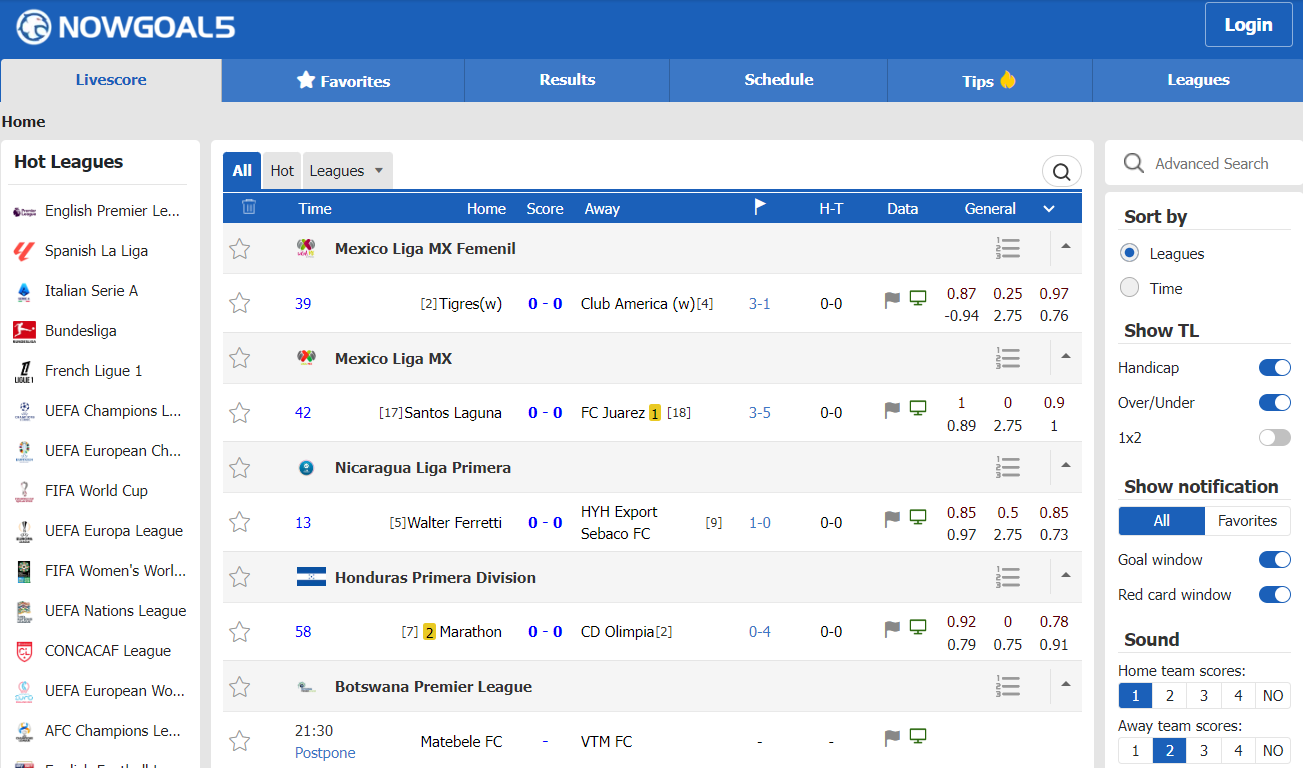Open standings icon for Mexico Liga MX

pos(1007,358)
